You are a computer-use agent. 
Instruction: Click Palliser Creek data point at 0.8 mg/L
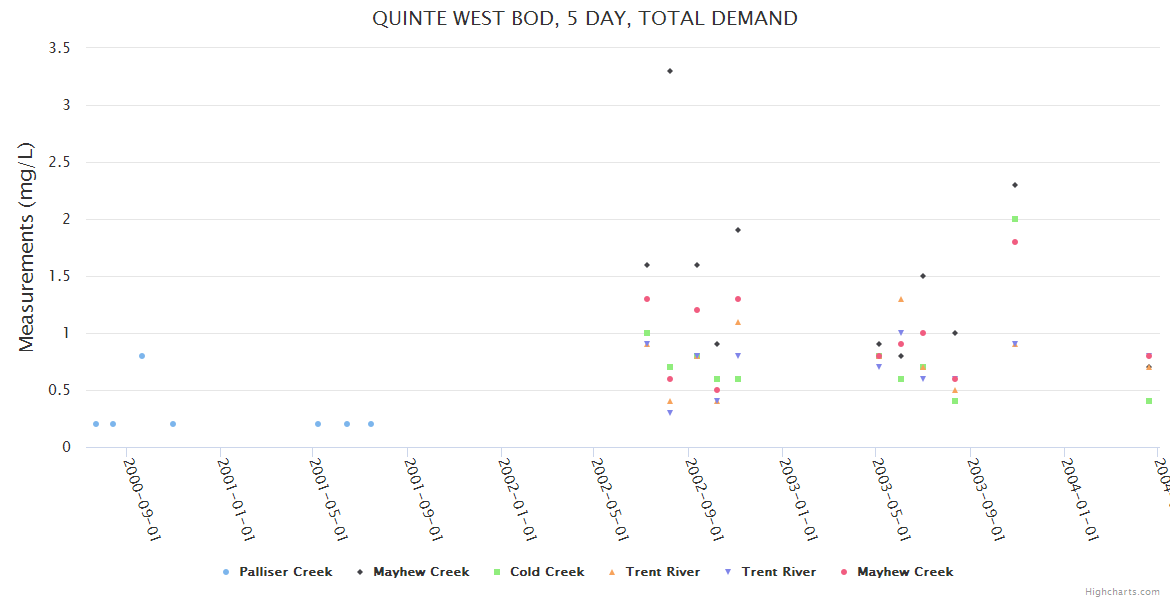[142, 356]
